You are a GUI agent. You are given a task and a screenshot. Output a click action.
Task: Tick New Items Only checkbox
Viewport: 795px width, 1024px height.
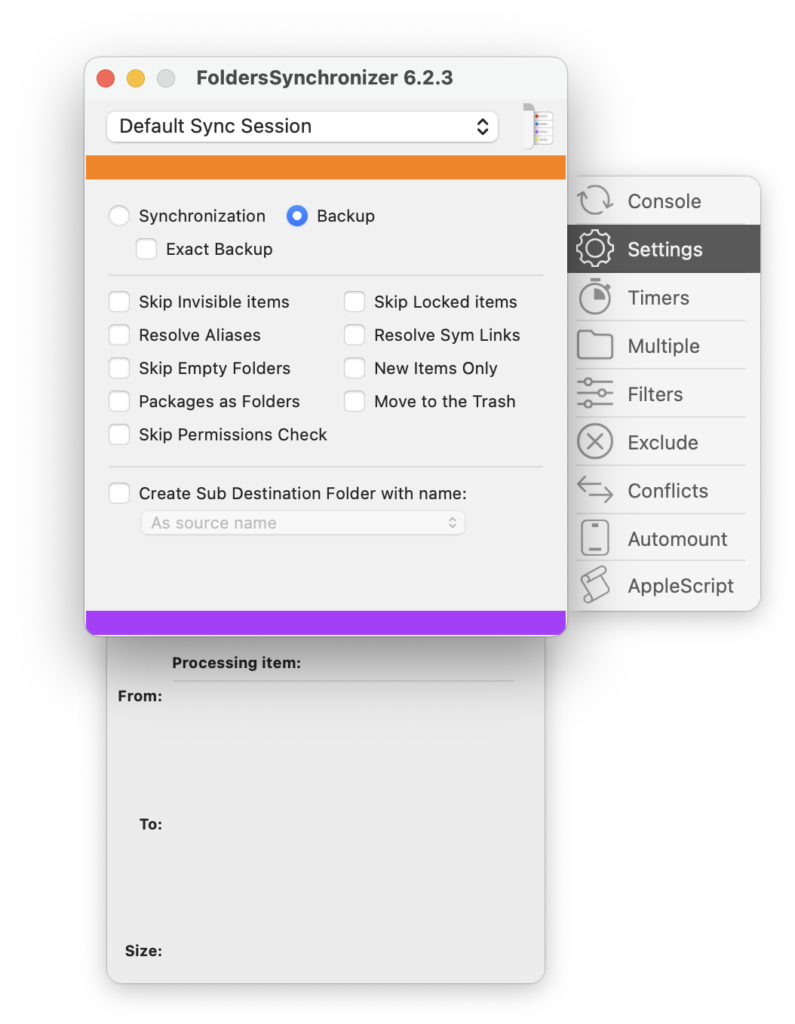(354, 368)
